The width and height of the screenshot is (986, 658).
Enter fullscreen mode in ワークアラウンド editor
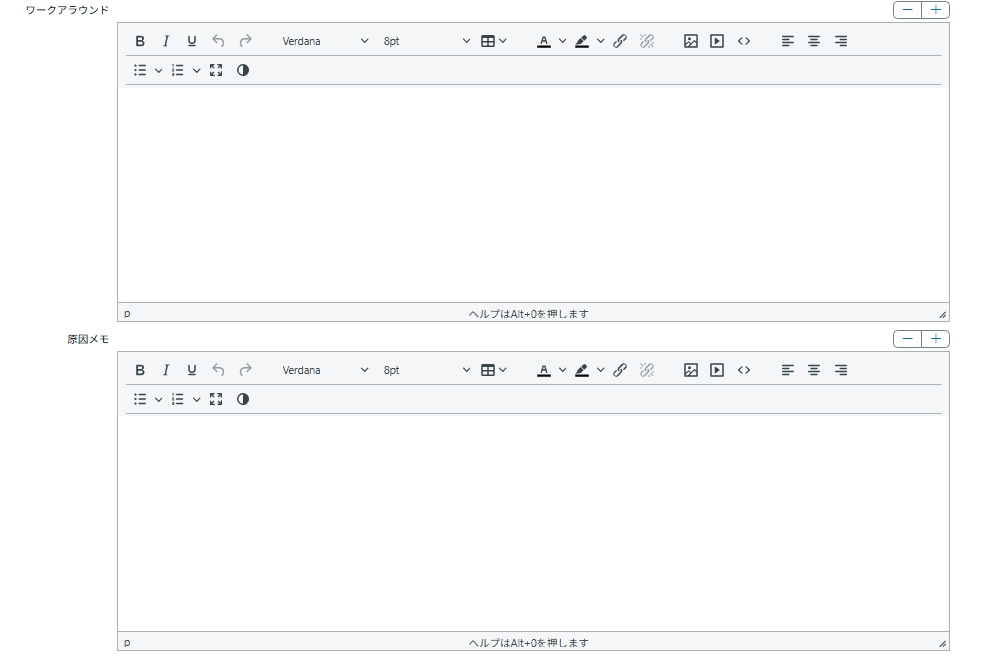[216, 70]
